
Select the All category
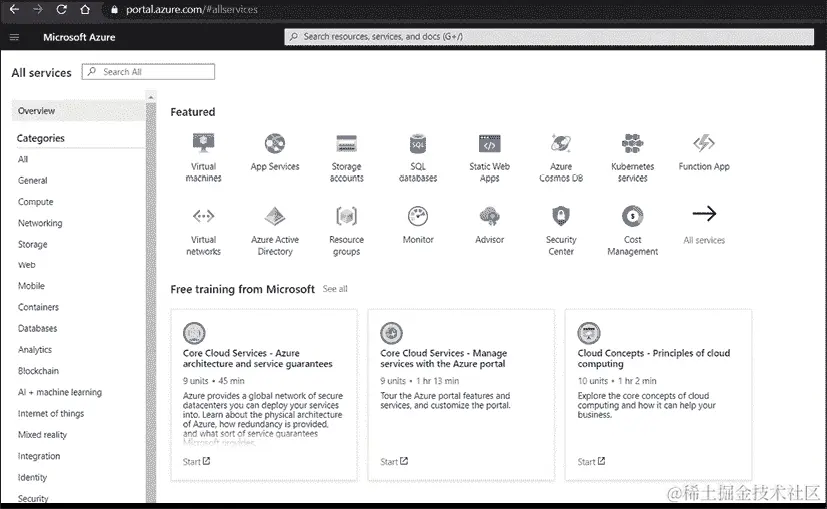click(23, 159)
